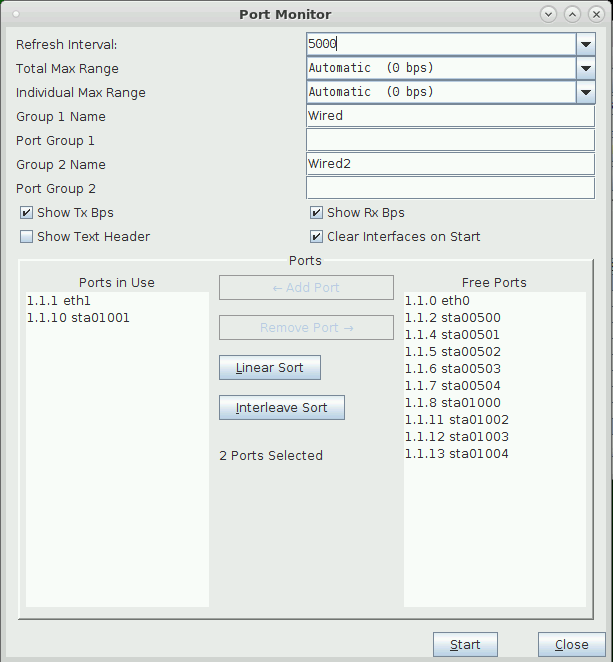Uncheck the Show Rx Bps option

pyautogui.click(x=317, y=213)
